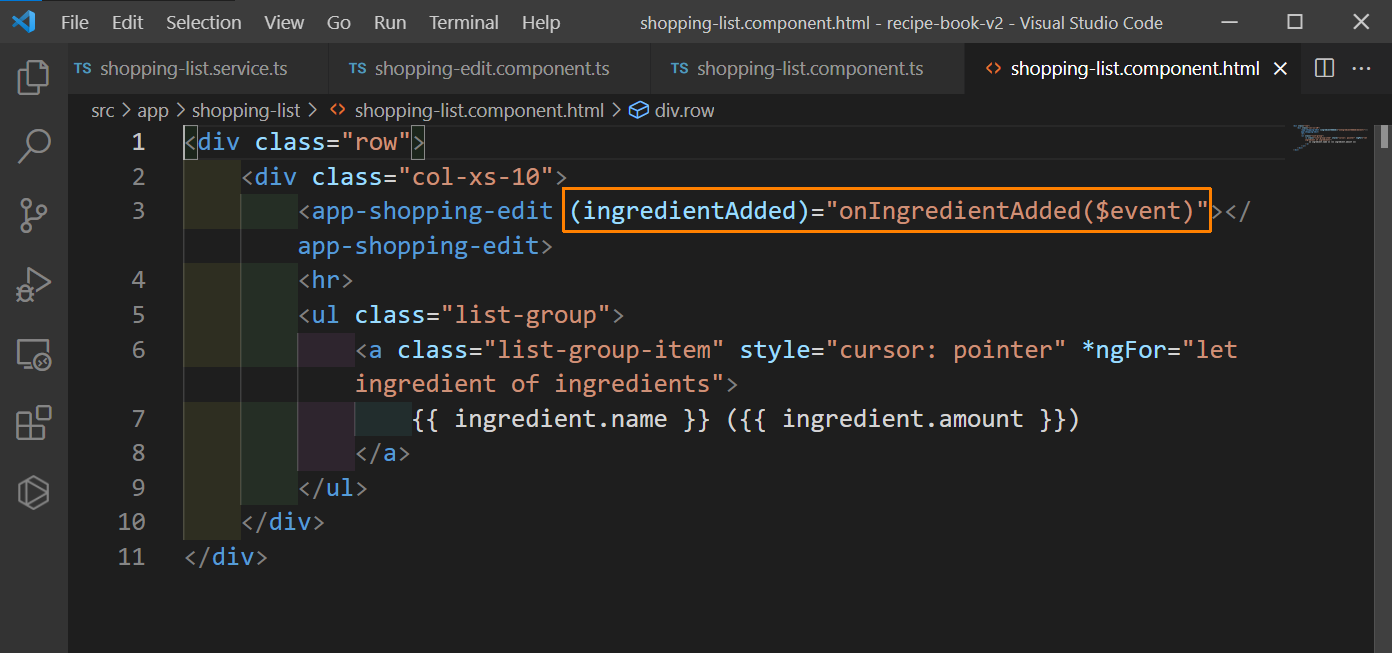1392x653 pixels.
Task: Open the triangular activity bar icon below Extensions
Action: 34,491
